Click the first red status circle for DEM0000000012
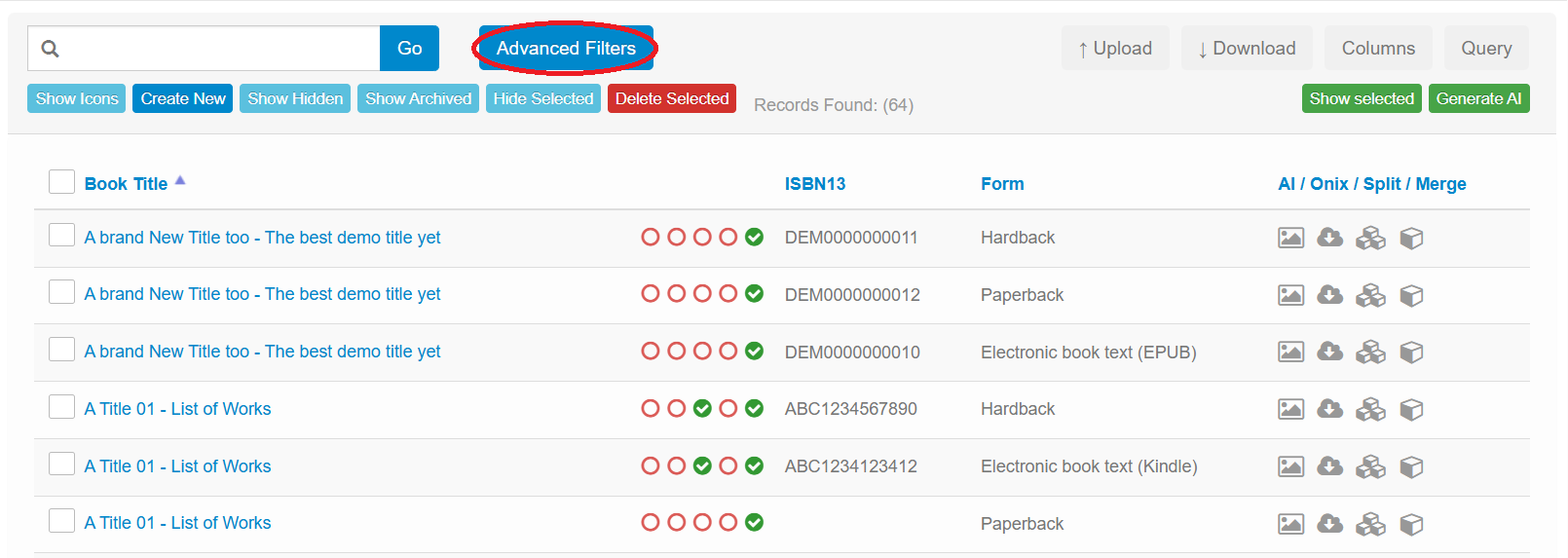Image resolution: width=1568 pixels, height=558 pixels. coord(651,294)
